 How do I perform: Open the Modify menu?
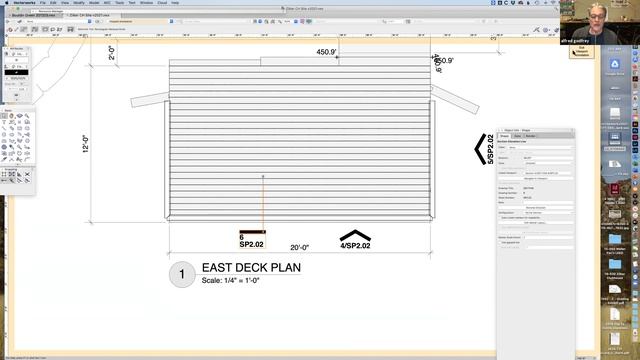tap(79, 2)
